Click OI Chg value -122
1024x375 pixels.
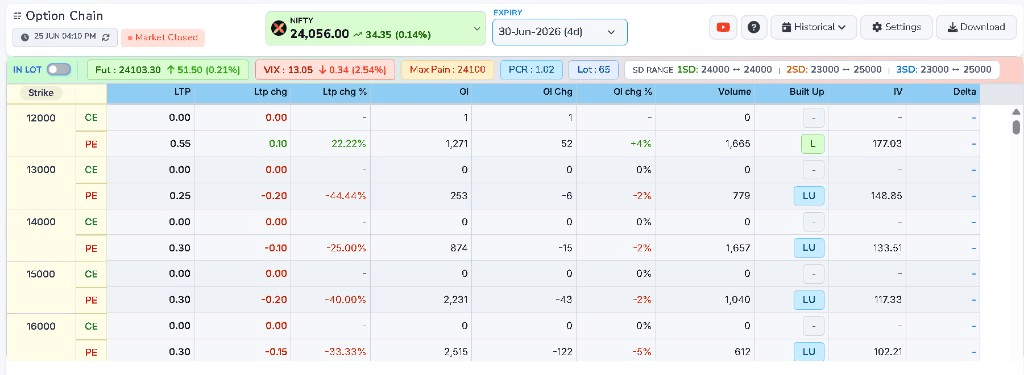click(561, 352)
